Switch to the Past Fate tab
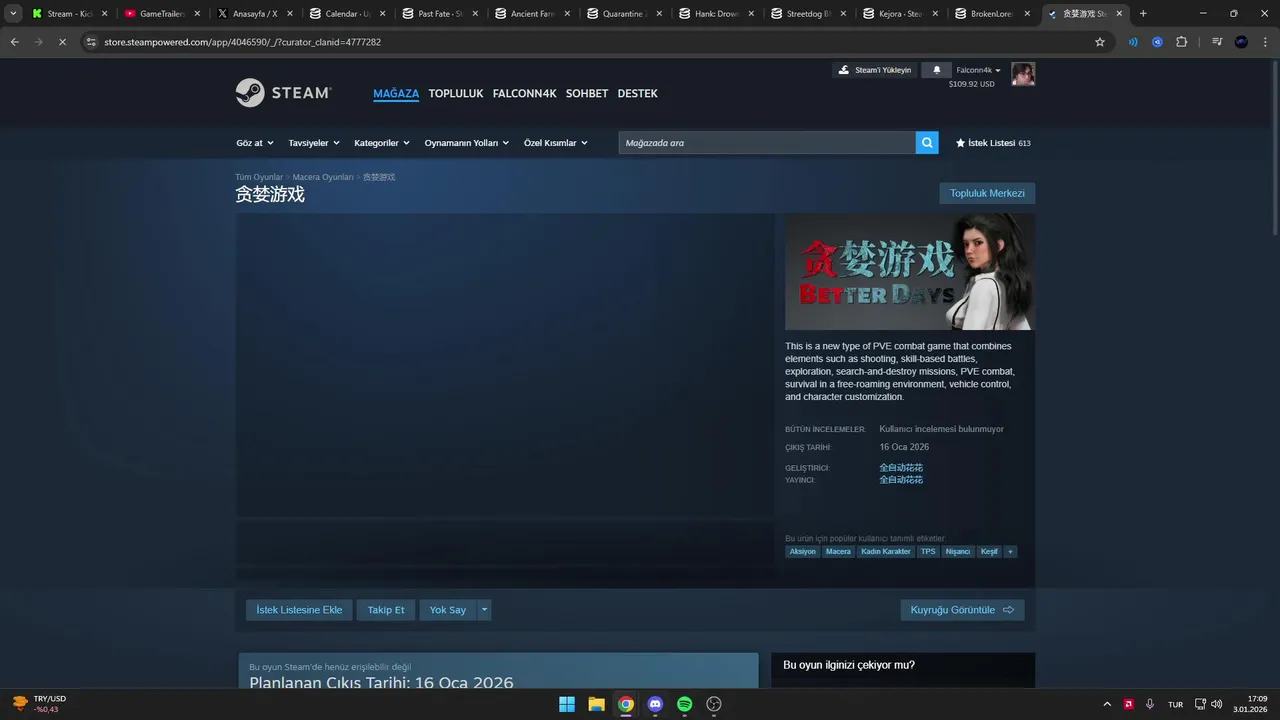Viewport: 1280px width, 720px height. tap(440, 14)
